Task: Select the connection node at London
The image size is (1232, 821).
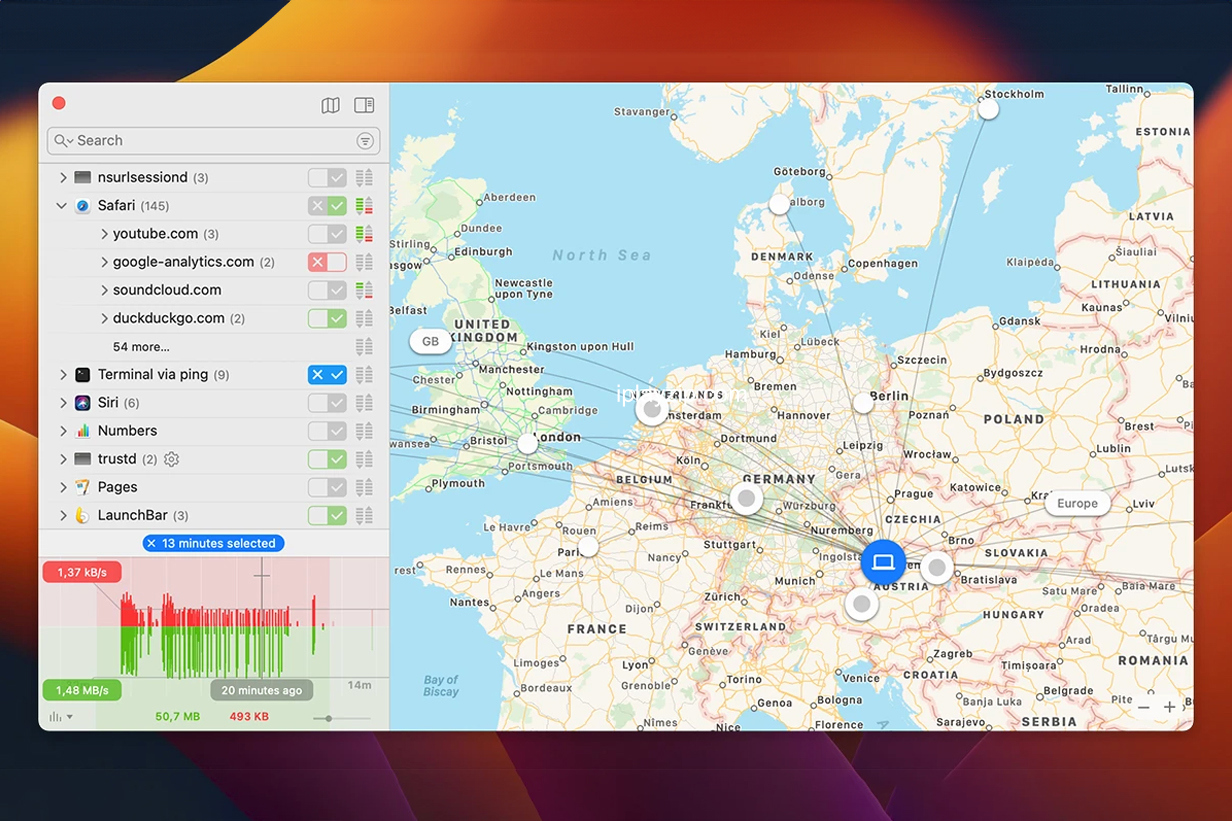Action: pos(527,443)
